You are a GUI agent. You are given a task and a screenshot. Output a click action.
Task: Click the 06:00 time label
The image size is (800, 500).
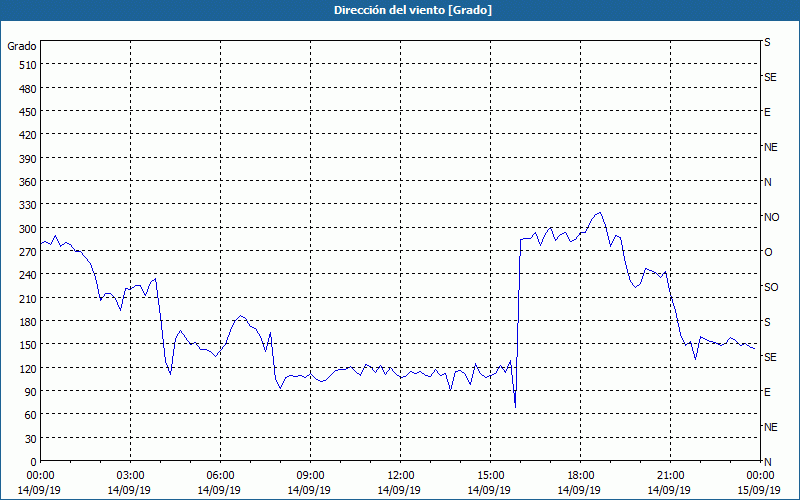[x=220, y=476]
